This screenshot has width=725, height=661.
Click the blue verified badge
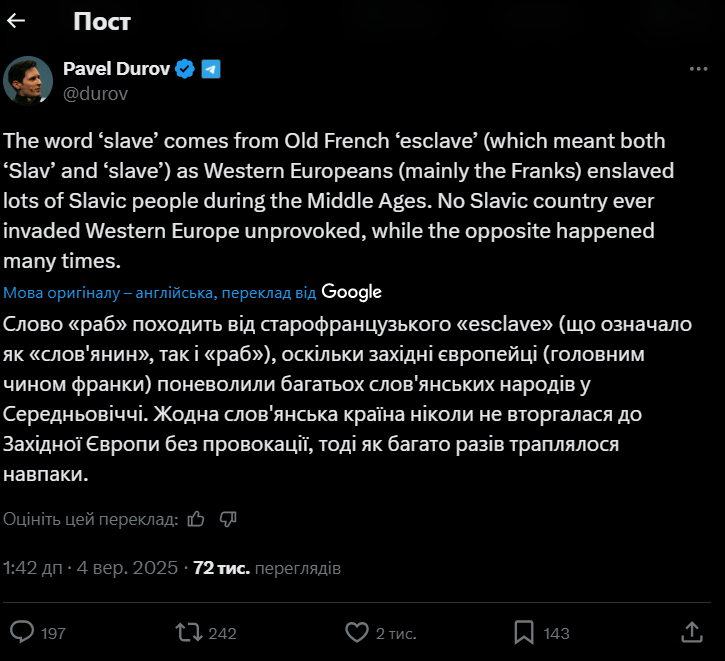point(185,69)
